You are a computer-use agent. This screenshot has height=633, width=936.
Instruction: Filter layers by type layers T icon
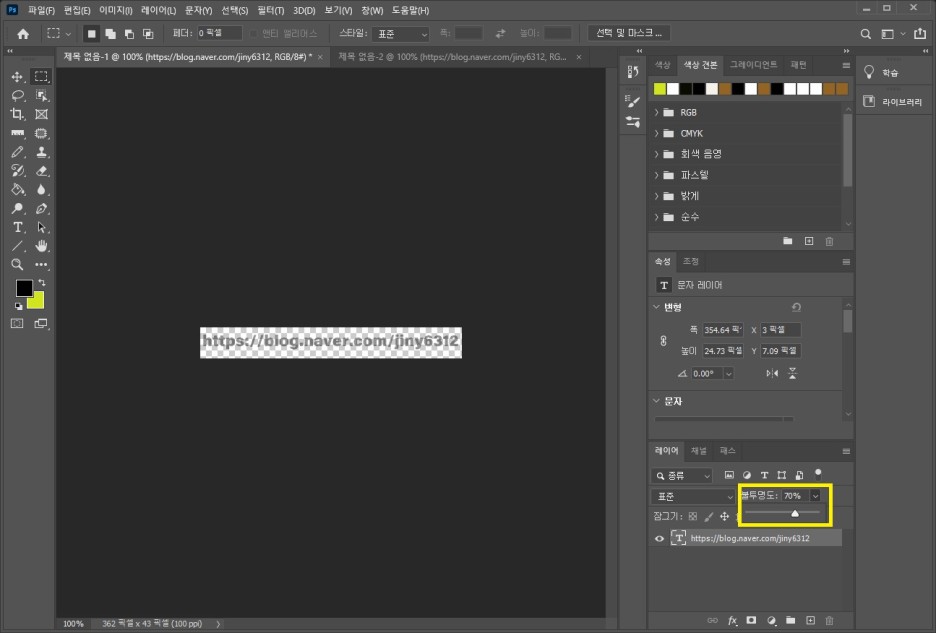764,475
